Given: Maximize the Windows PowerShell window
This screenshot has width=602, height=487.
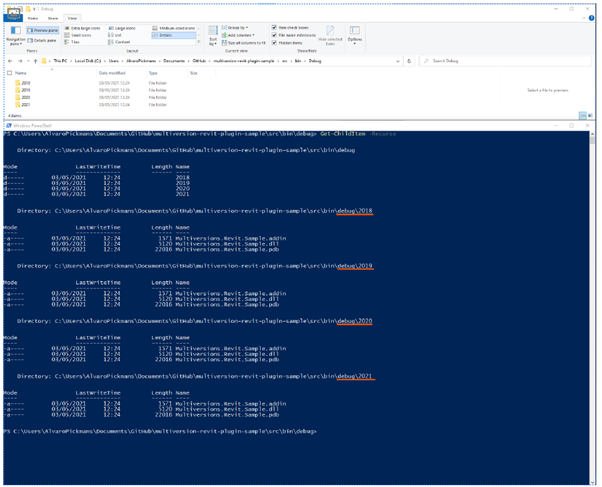Looking at the screenshot, I should [571, 126].
